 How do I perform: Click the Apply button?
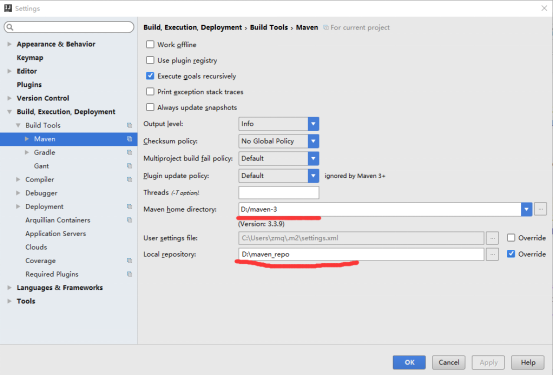tap(488, 362)
